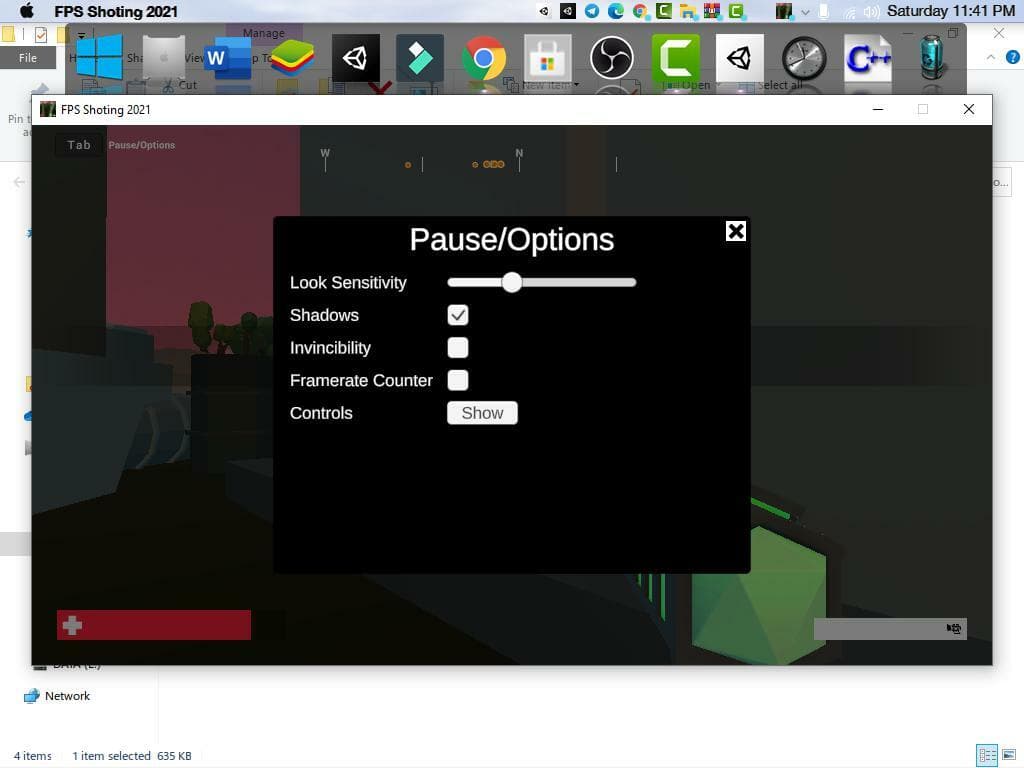
Task: Close the Pause/Options panel with the X icon
Action: pos(735,231)
